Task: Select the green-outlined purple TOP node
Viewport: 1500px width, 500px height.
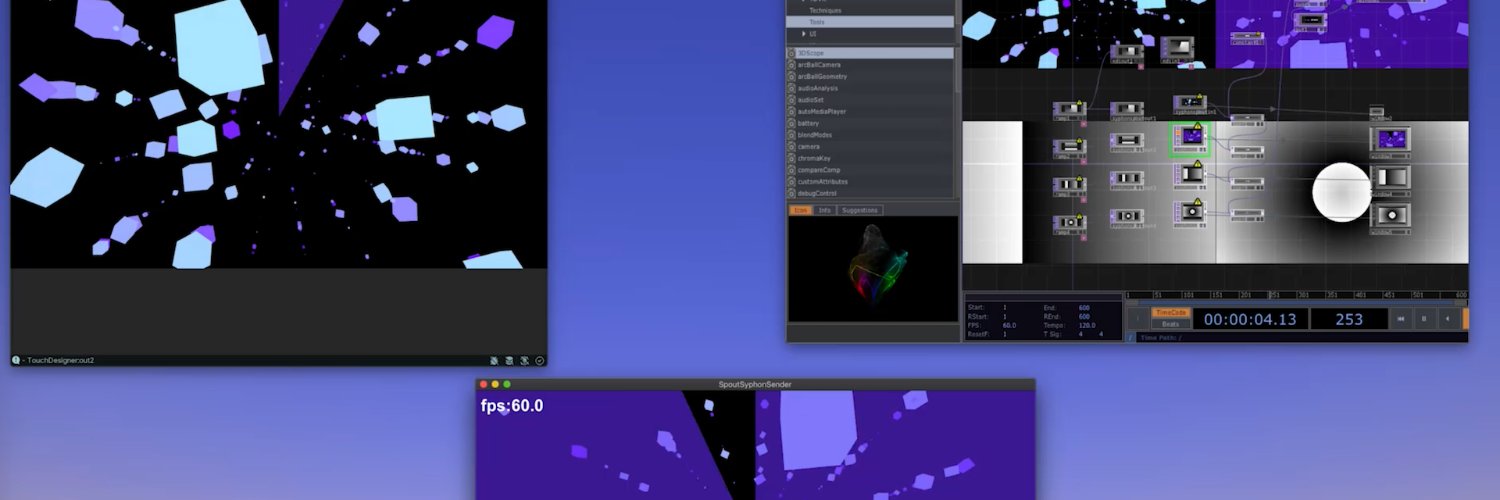Action: (1190, 139)
